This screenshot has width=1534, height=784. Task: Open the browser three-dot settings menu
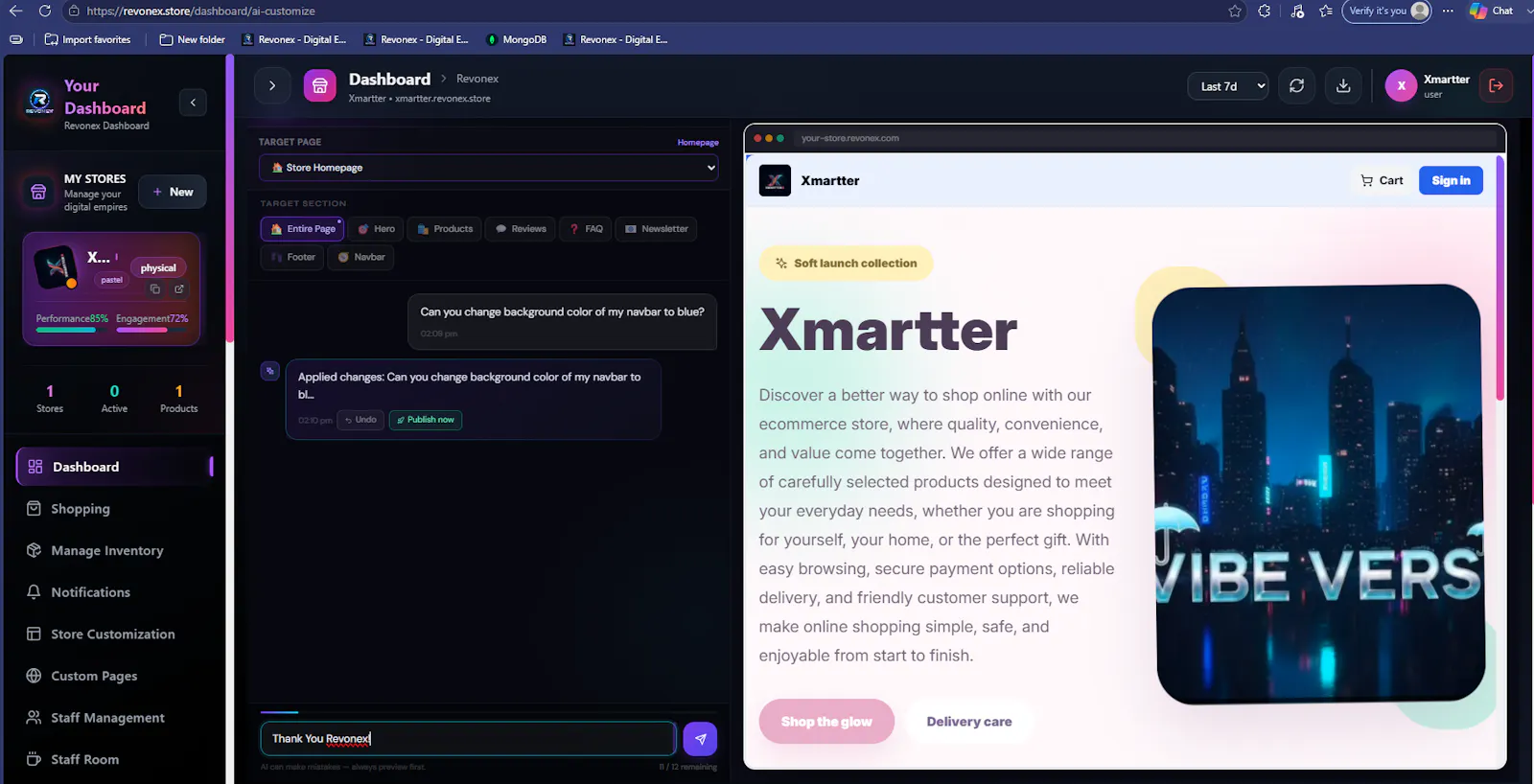pos(1448,11)
